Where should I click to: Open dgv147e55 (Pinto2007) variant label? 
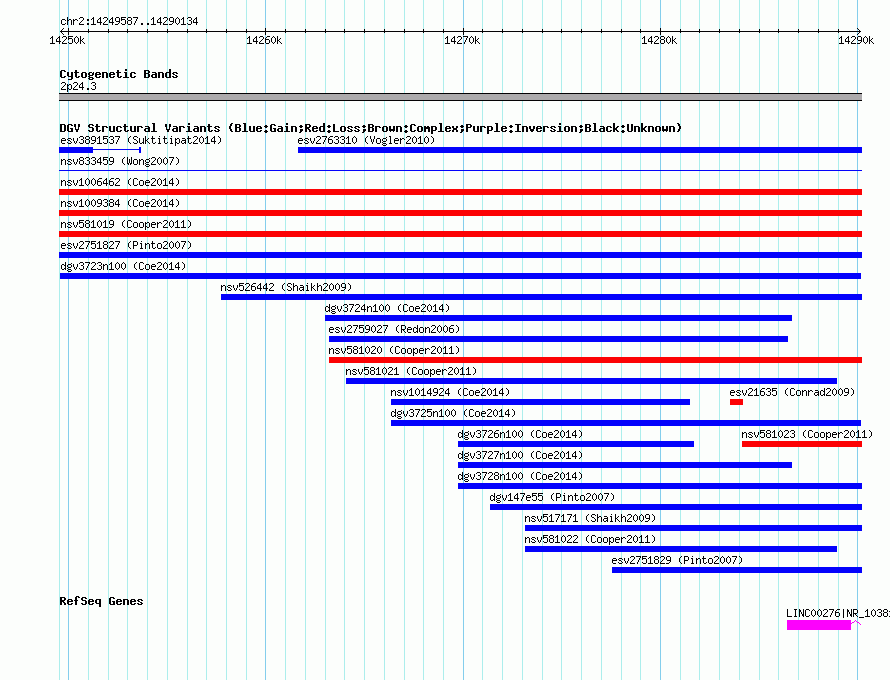(x=552, y=497)
